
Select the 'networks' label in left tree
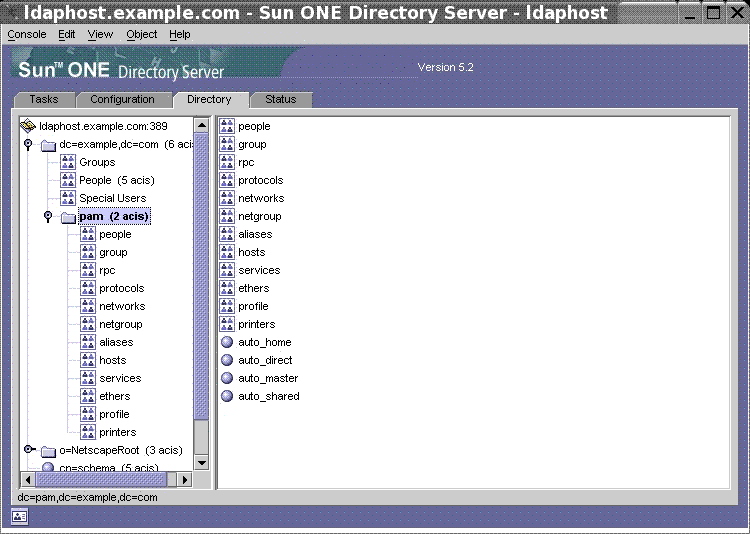122,306
